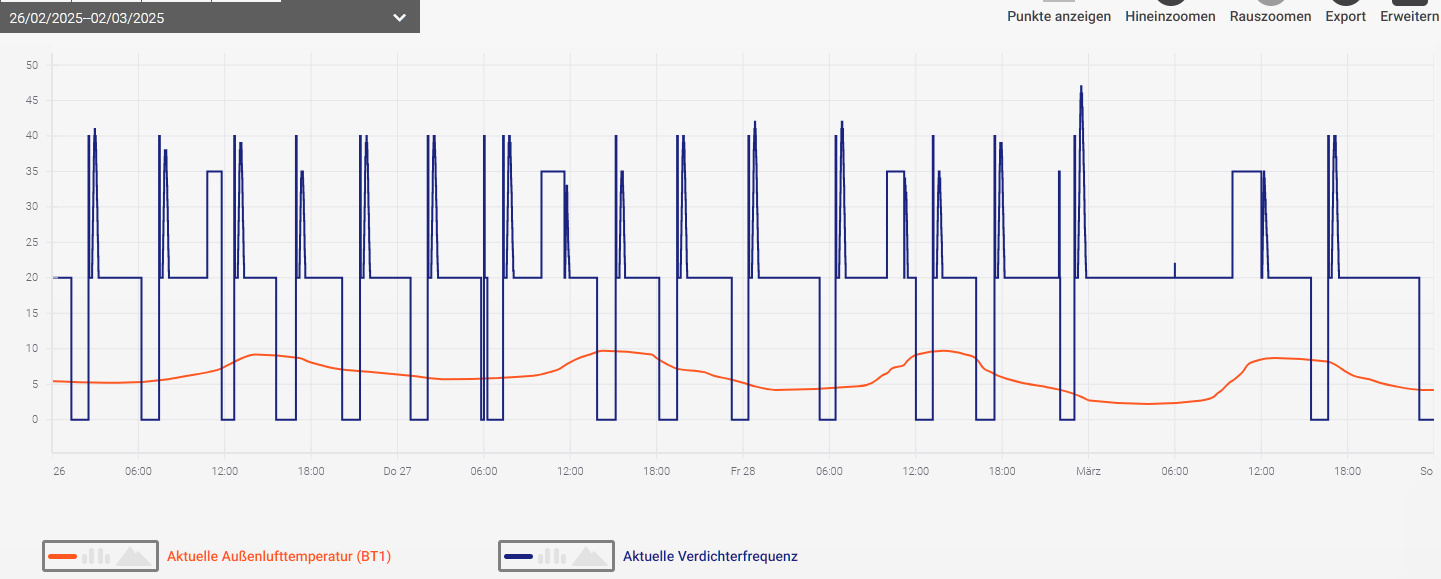The width and height of the screenshot is (1441, 579).
Task: Select area chart style for Verdichterfrequenz
Action: [x=590, y=556]
